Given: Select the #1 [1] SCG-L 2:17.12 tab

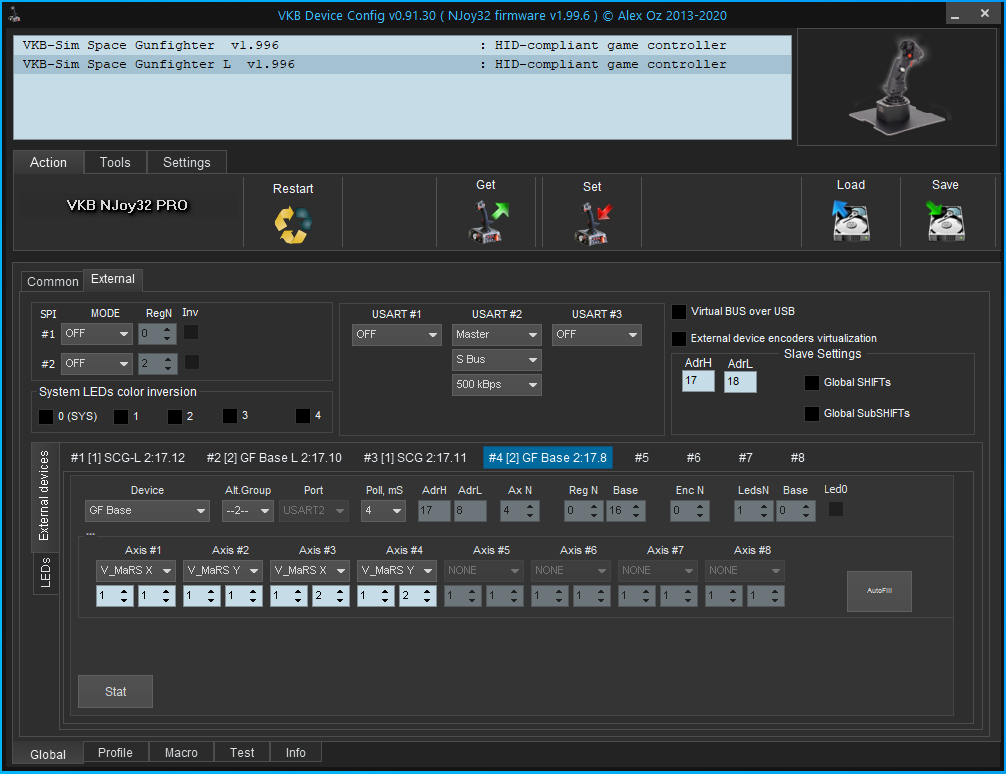Looking at the screenshot, I should [128, 458].
